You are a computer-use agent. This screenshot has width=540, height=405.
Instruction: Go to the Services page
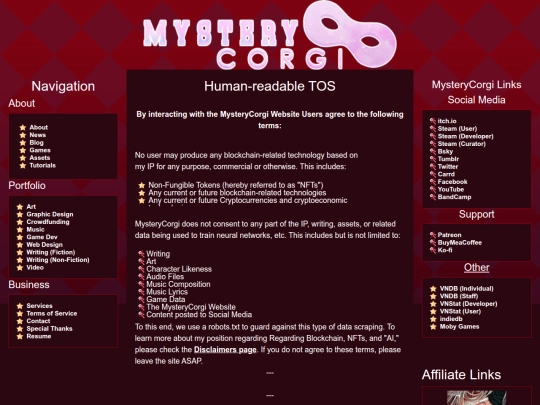pyautogui.click(x=40, y=306)
